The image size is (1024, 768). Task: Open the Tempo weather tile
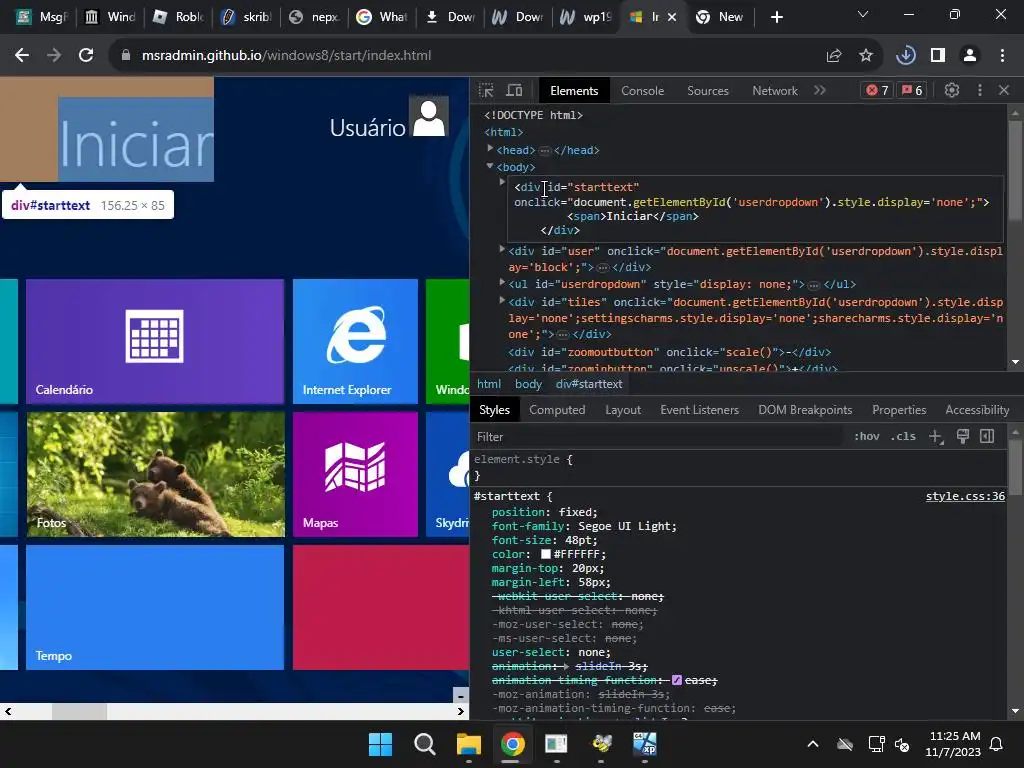[x=155, y=607]
